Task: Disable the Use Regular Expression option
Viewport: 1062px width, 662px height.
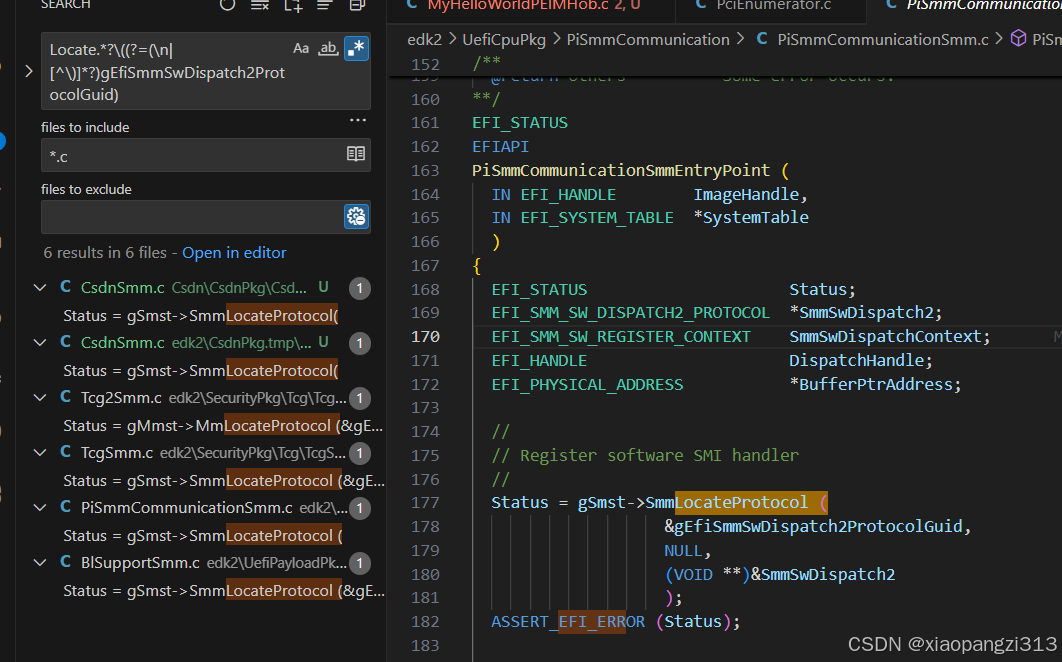Action: click(x=356, y=49)
